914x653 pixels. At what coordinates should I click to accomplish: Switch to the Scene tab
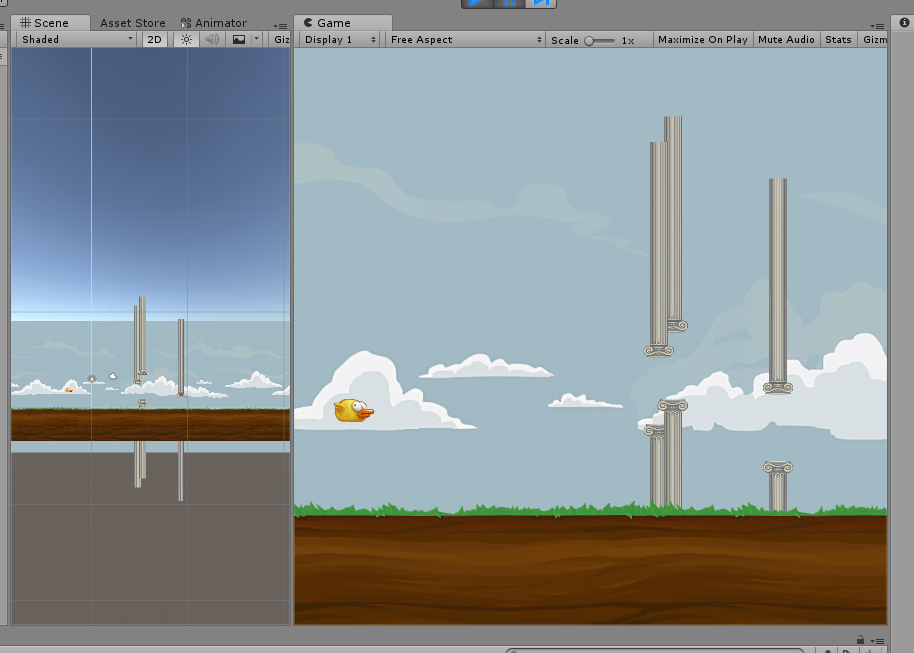[x=51, y=23]
